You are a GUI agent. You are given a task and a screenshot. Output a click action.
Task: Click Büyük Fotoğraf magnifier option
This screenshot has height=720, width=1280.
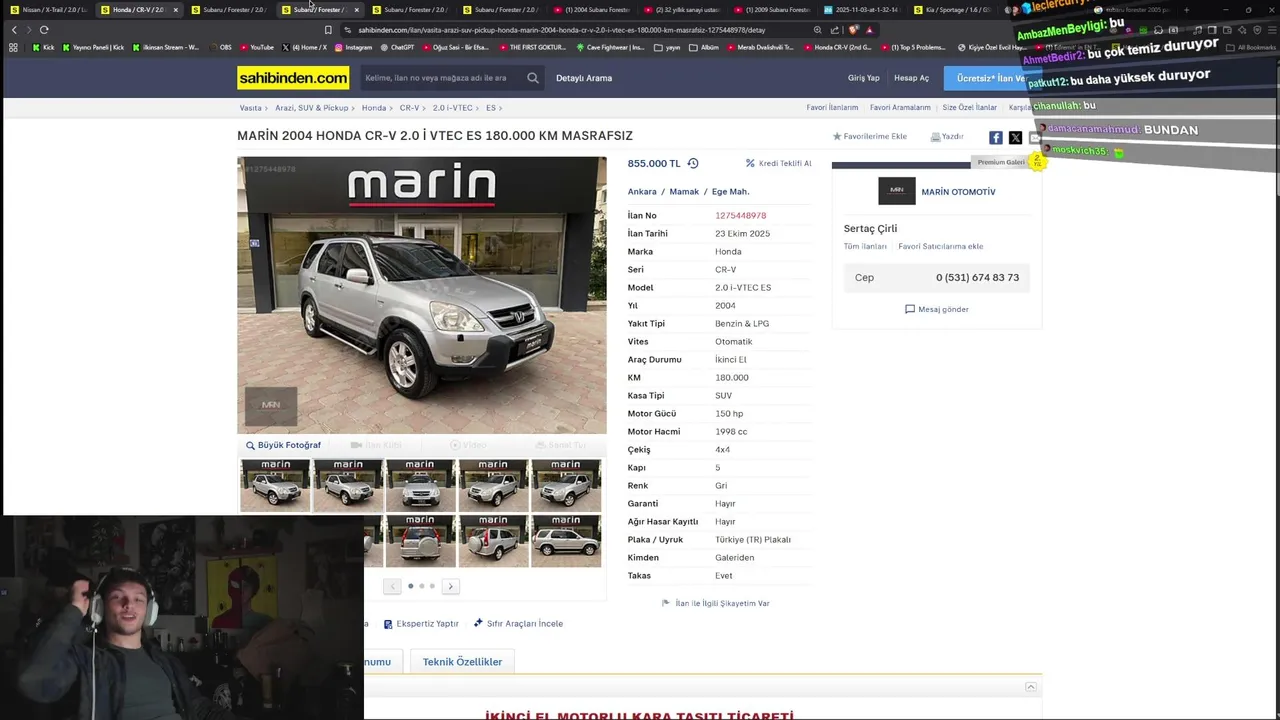point(283,445)
